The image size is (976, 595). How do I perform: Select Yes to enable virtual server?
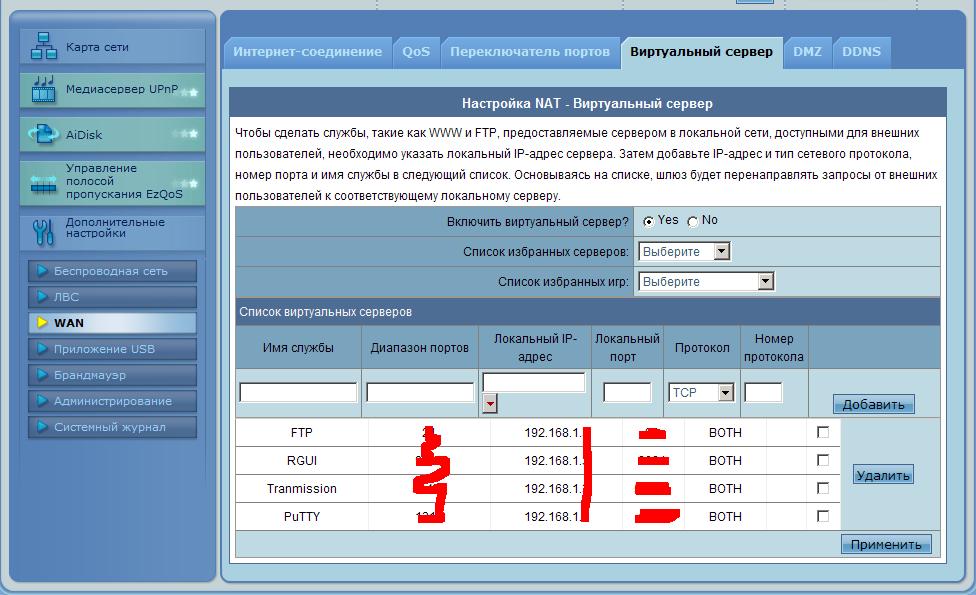(649, 221)
